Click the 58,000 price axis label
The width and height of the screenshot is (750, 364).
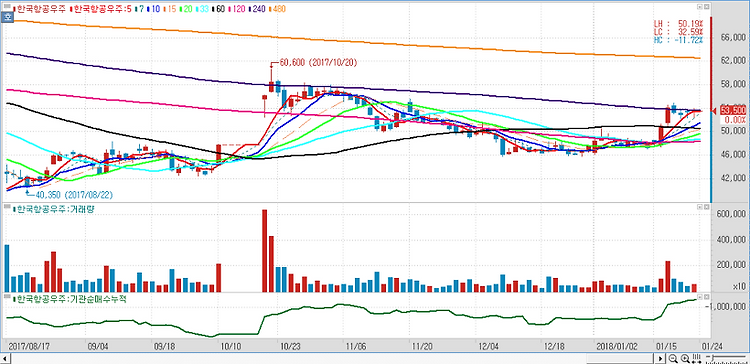[x=732, y=85]
